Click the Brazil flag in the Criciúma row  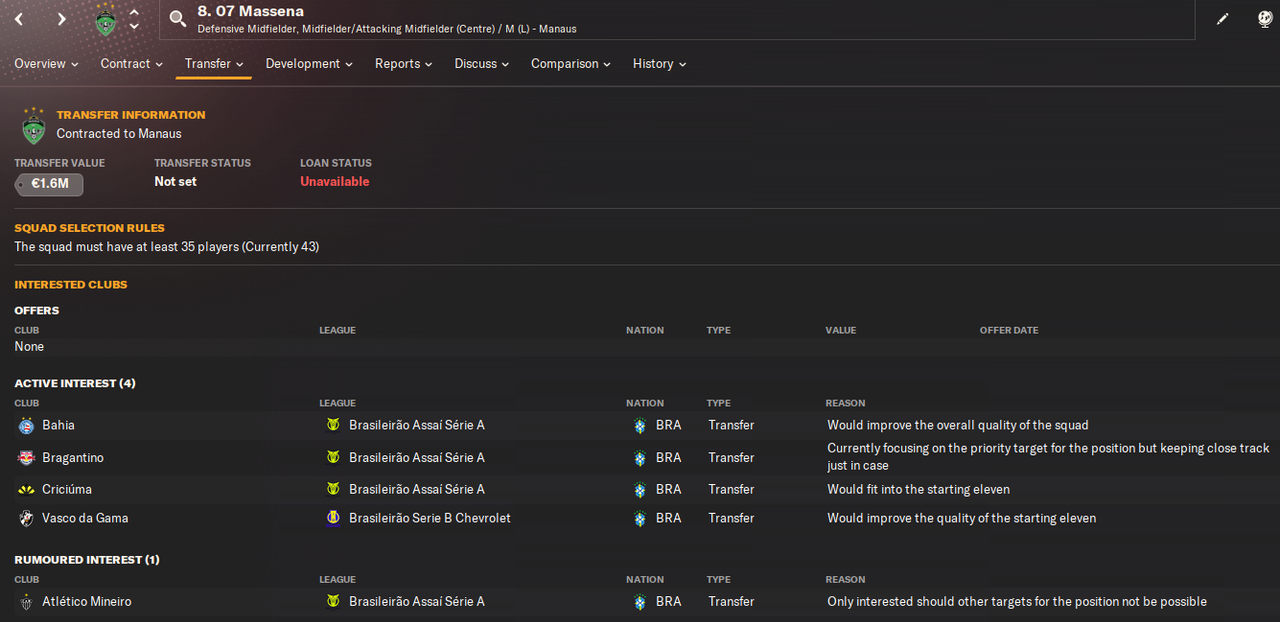pos(640,490)
